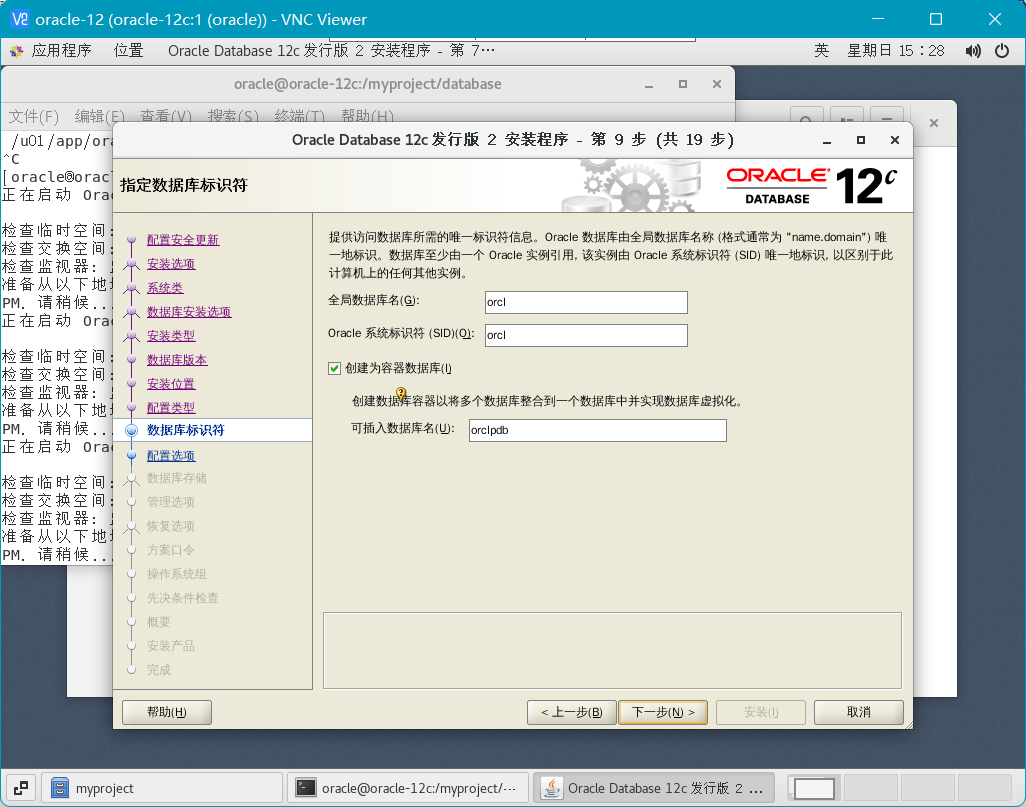Minimize the Oracle installer dialog
Image resolution: width=1026 pixels, height=807 pixels.
coord(827,141)
